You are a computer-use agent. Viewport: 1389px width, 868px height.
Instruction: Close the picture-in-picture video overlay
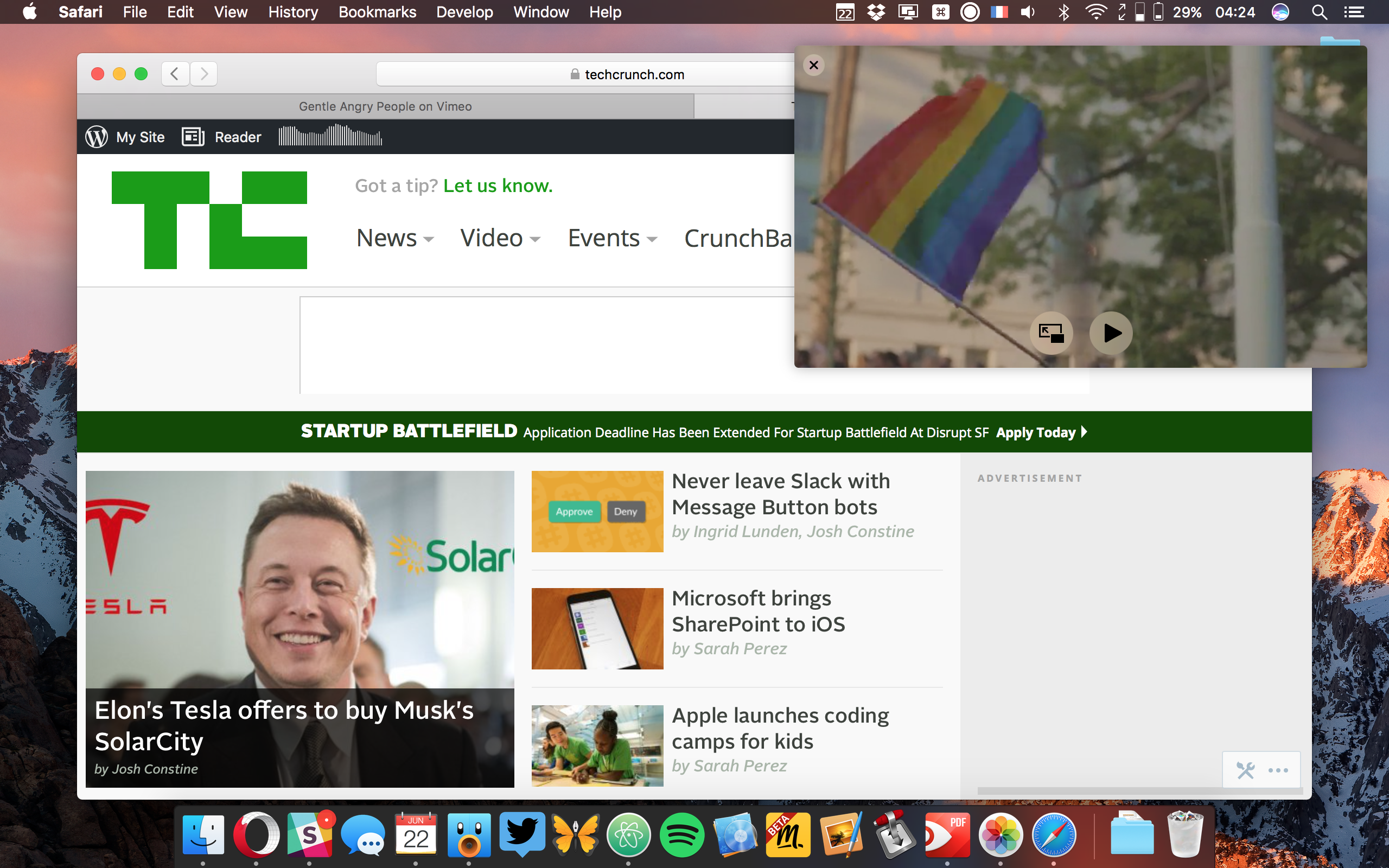coord(813,65)
